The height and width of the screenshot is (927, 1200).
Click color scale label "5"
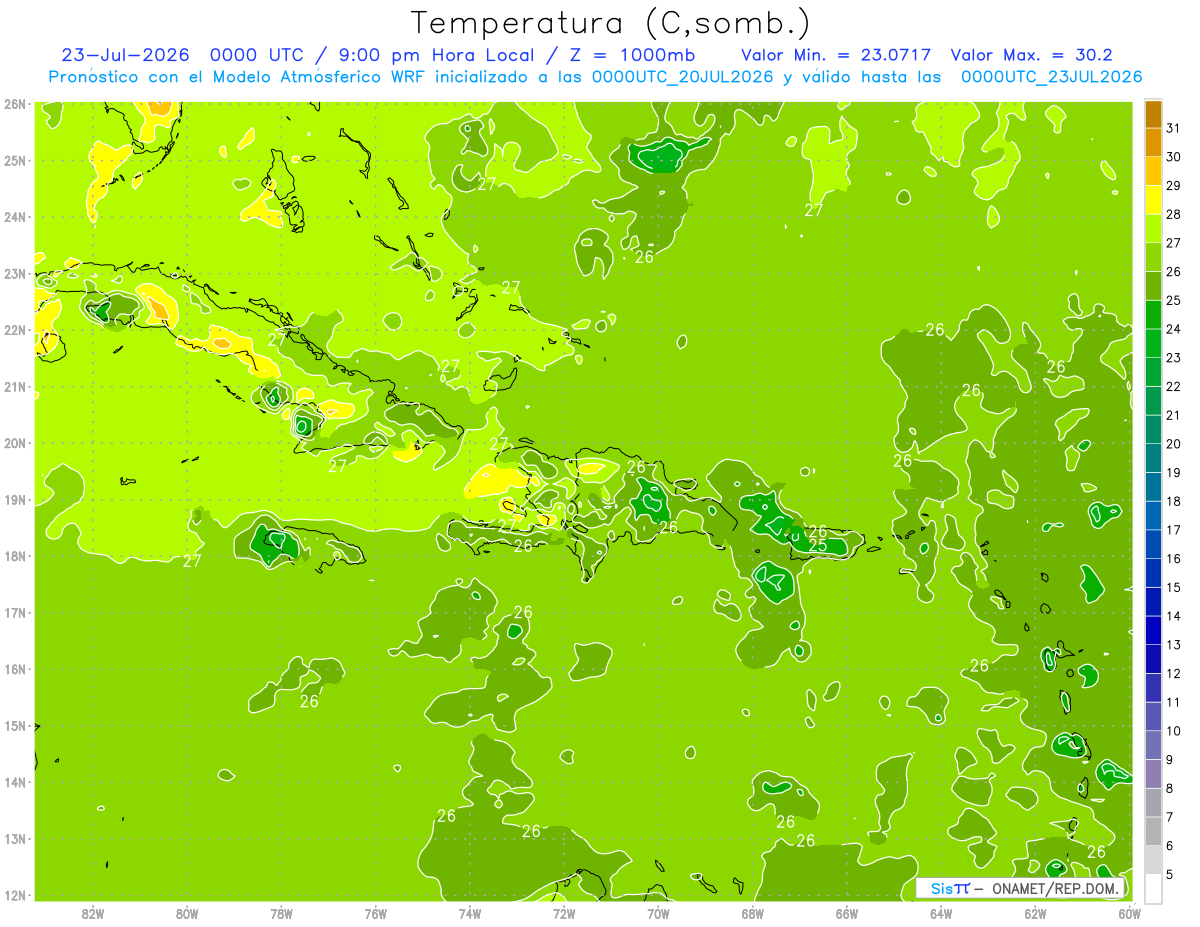1170,874
